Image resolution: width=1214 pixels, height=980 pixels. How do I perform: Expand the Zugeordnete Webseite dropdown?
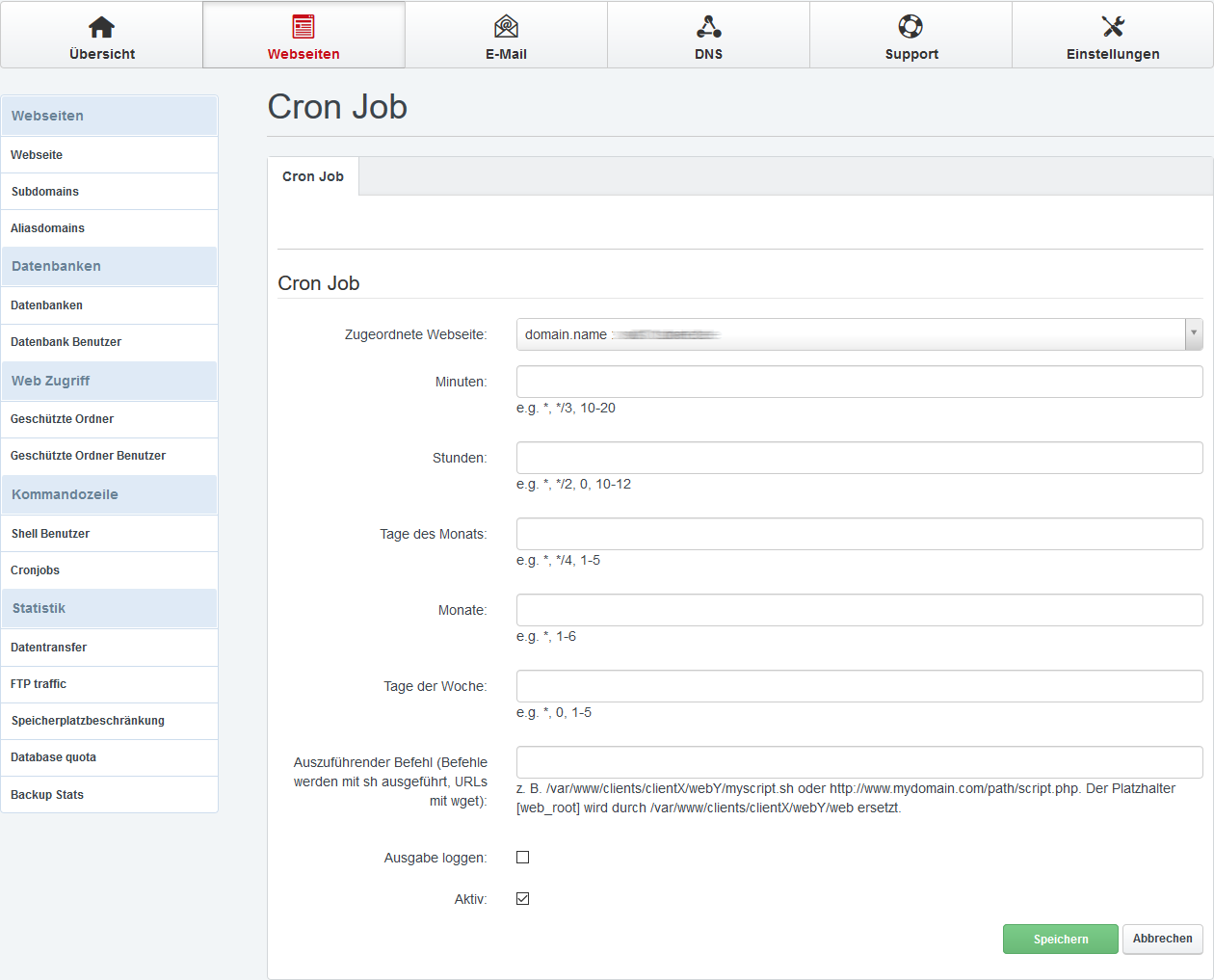(x=1193, y=333)
